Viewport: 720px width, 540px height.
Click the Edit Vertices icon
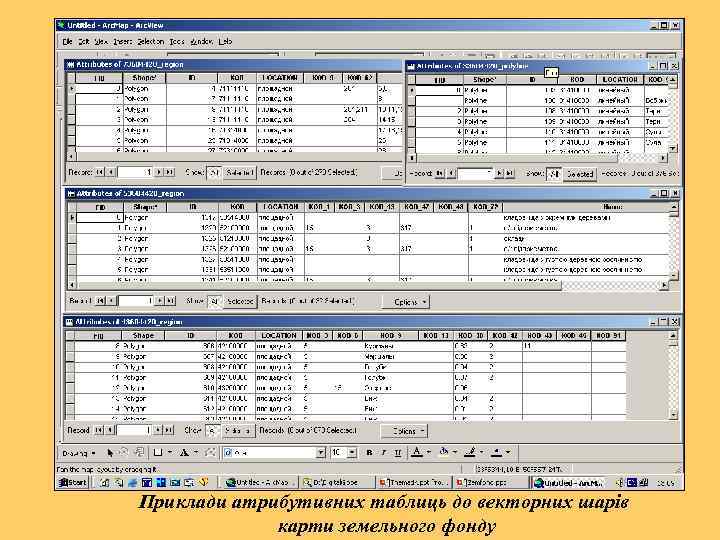[210, 453]
